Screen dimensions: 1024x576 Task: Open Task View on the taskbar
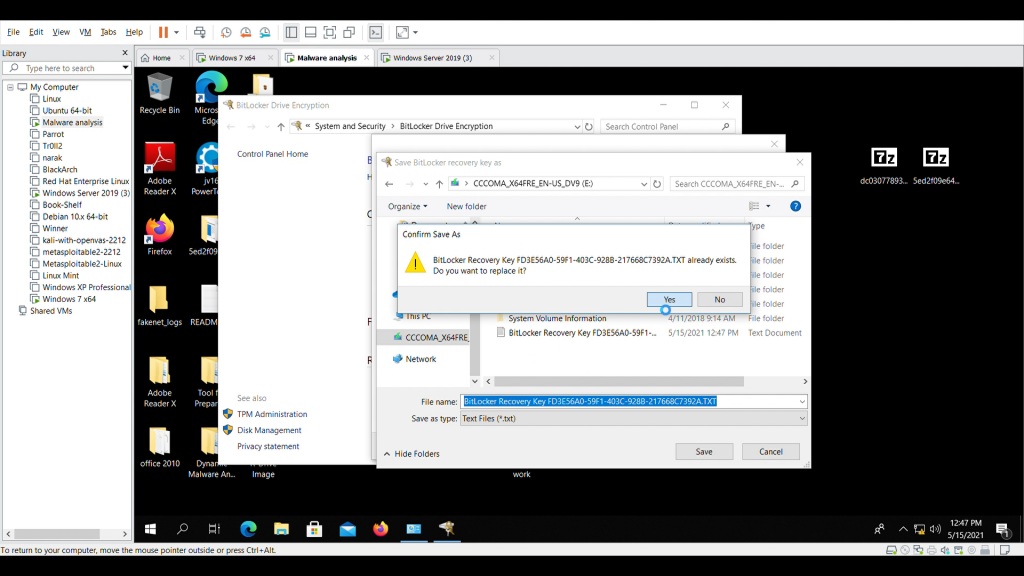coord(214,529)
